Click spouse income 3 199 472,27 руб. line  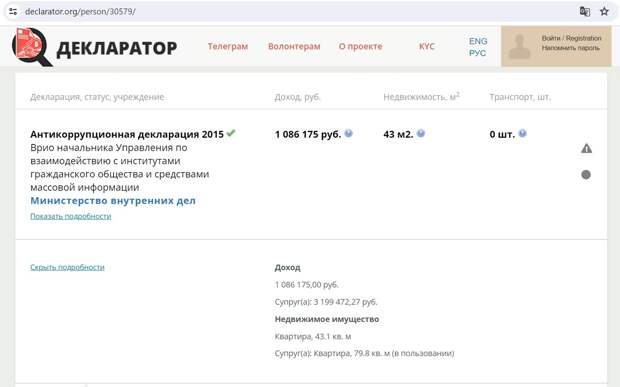pos(326,302)
